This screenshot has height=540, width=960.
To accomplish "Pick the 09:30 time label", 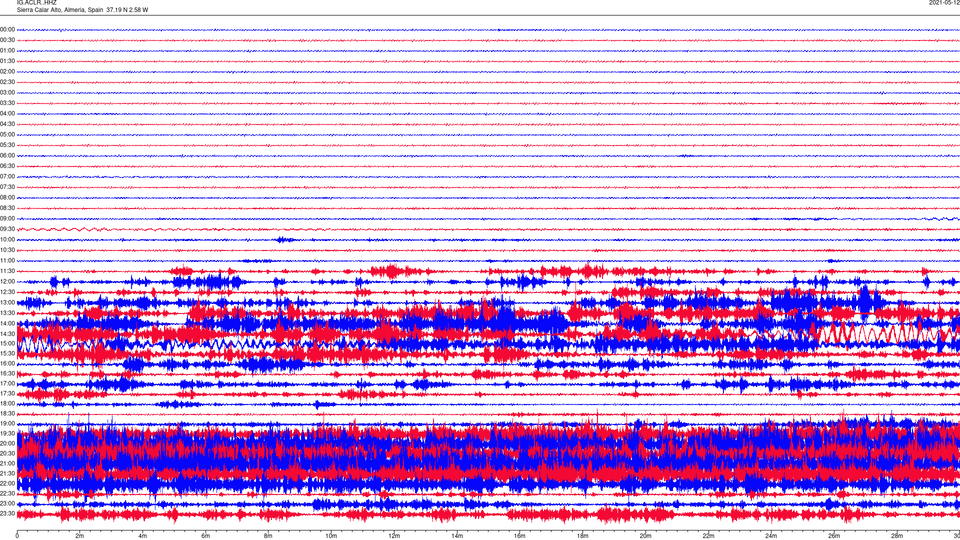I will [7, 230].
